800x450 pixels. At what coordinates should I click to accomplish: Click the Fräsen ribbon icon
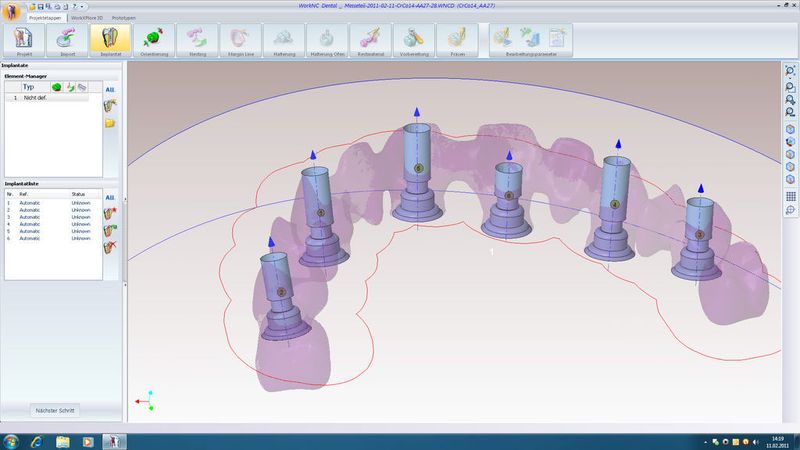[x=456, y=40]
